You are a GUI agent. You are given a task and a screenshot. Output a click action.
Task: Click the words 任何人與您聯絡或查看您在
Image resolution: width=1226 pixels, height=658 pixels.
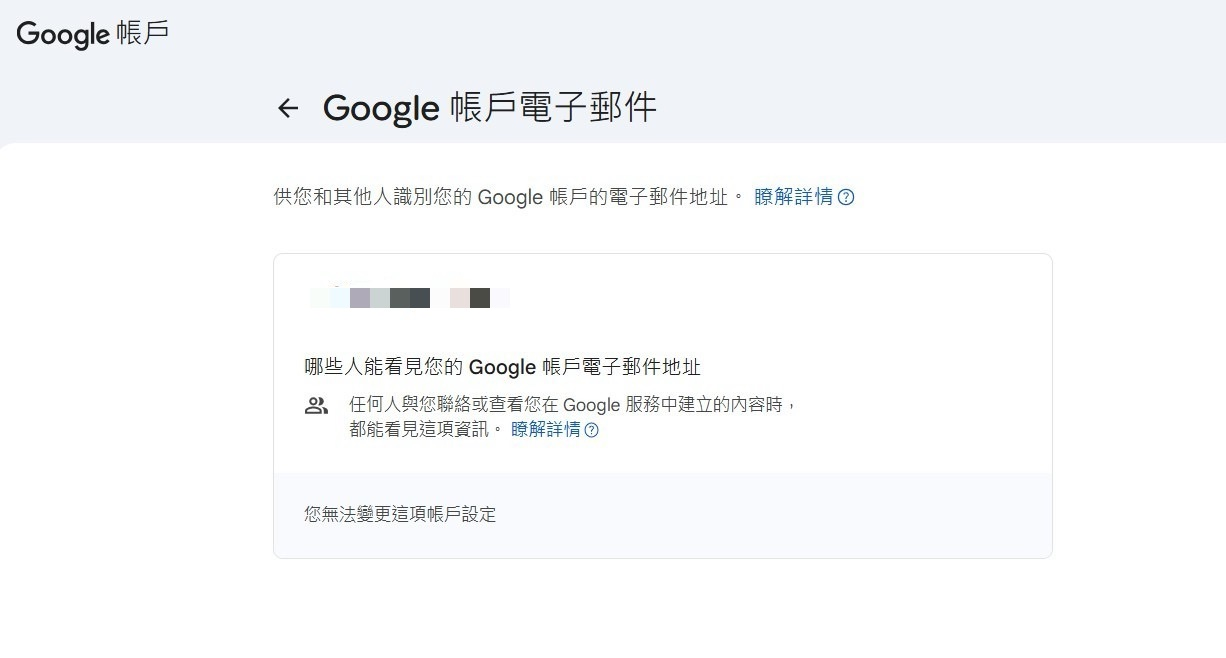[453, 405]
